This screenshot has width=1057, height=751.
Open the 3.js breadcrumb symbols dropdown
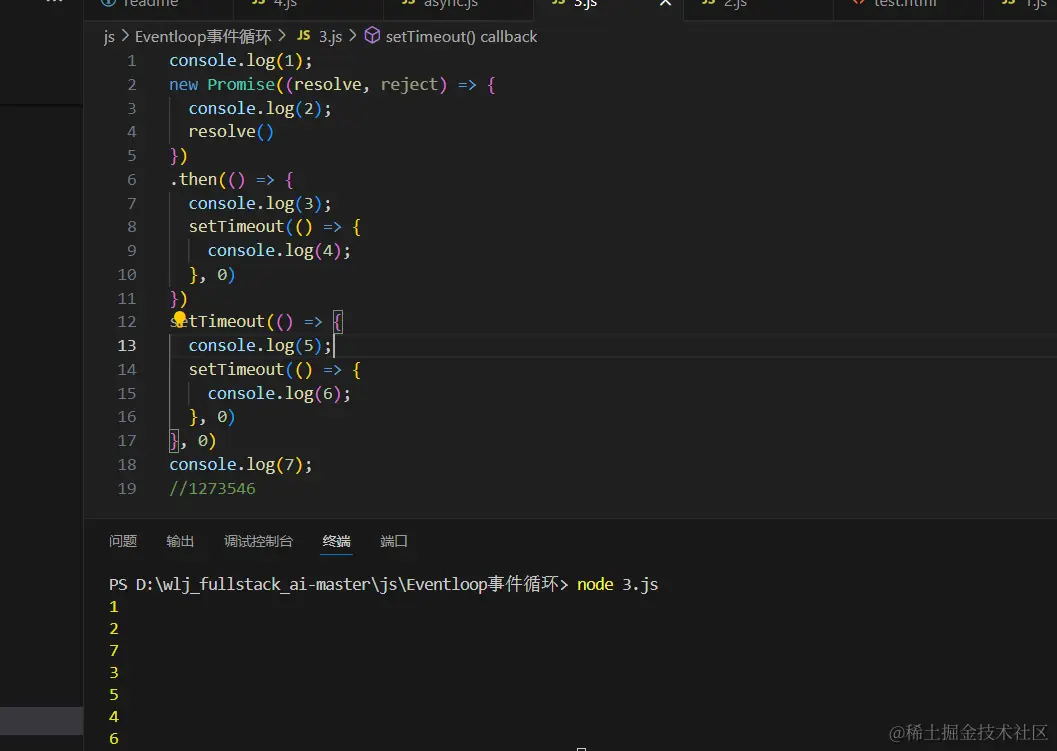tap(330, 36)
